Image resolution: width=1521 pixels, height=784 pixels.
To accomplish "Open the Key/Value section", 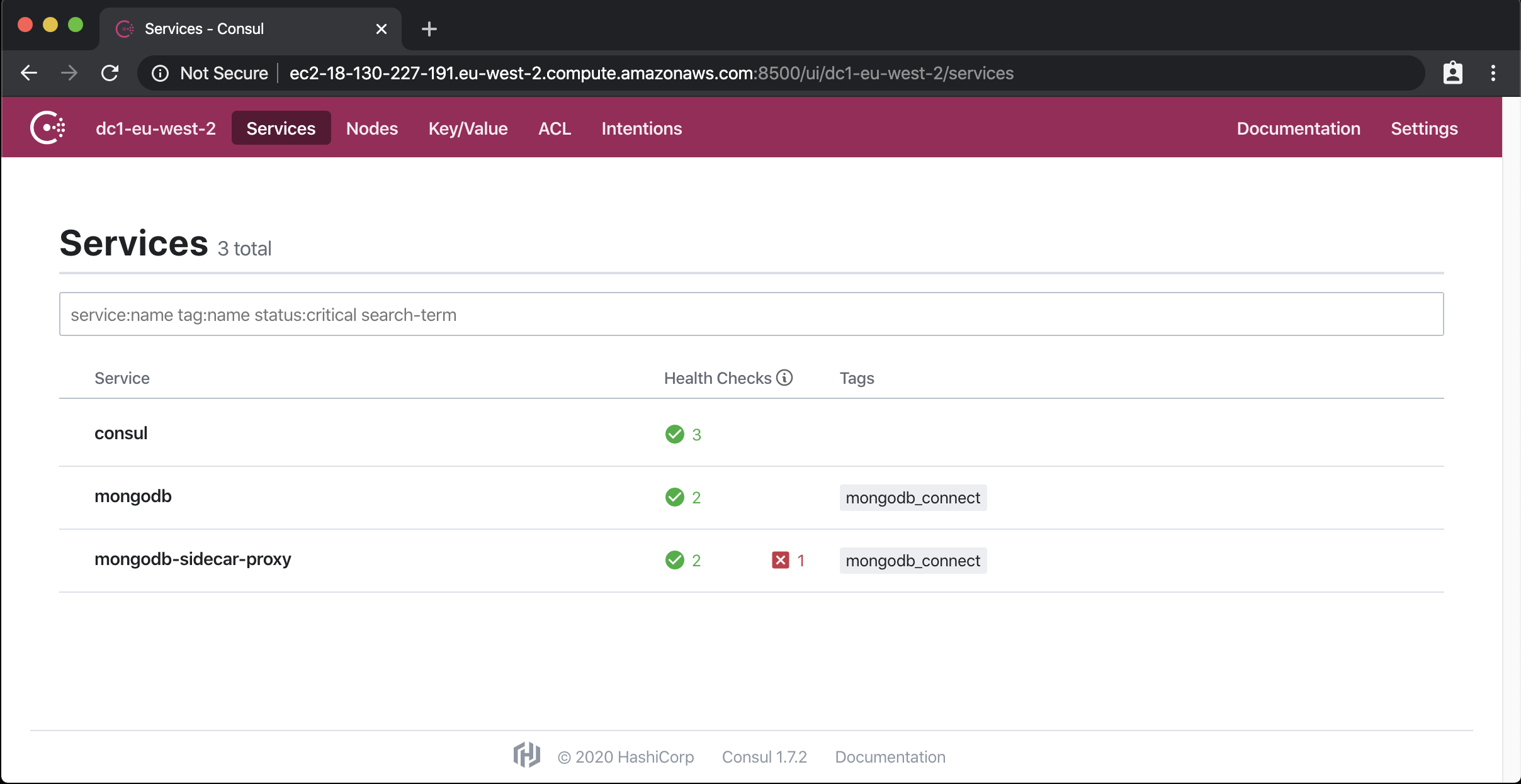I will pos(468,128).
